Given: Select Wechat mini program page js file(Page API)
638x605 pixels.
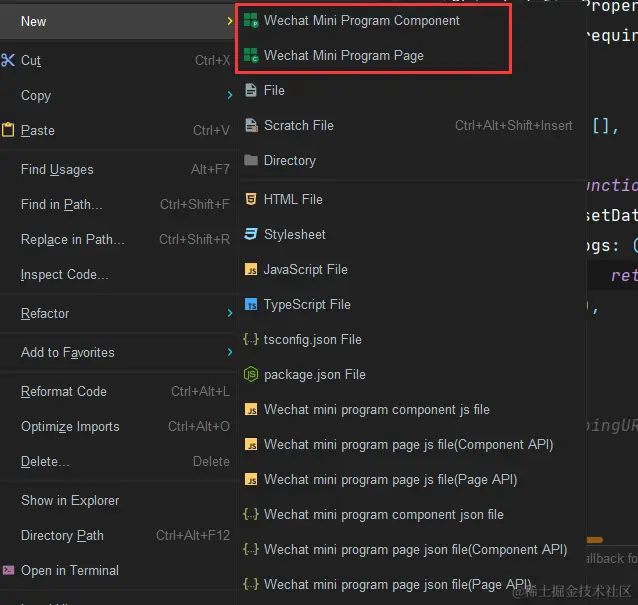Looking at the screenshot, I should pos(412,479).
